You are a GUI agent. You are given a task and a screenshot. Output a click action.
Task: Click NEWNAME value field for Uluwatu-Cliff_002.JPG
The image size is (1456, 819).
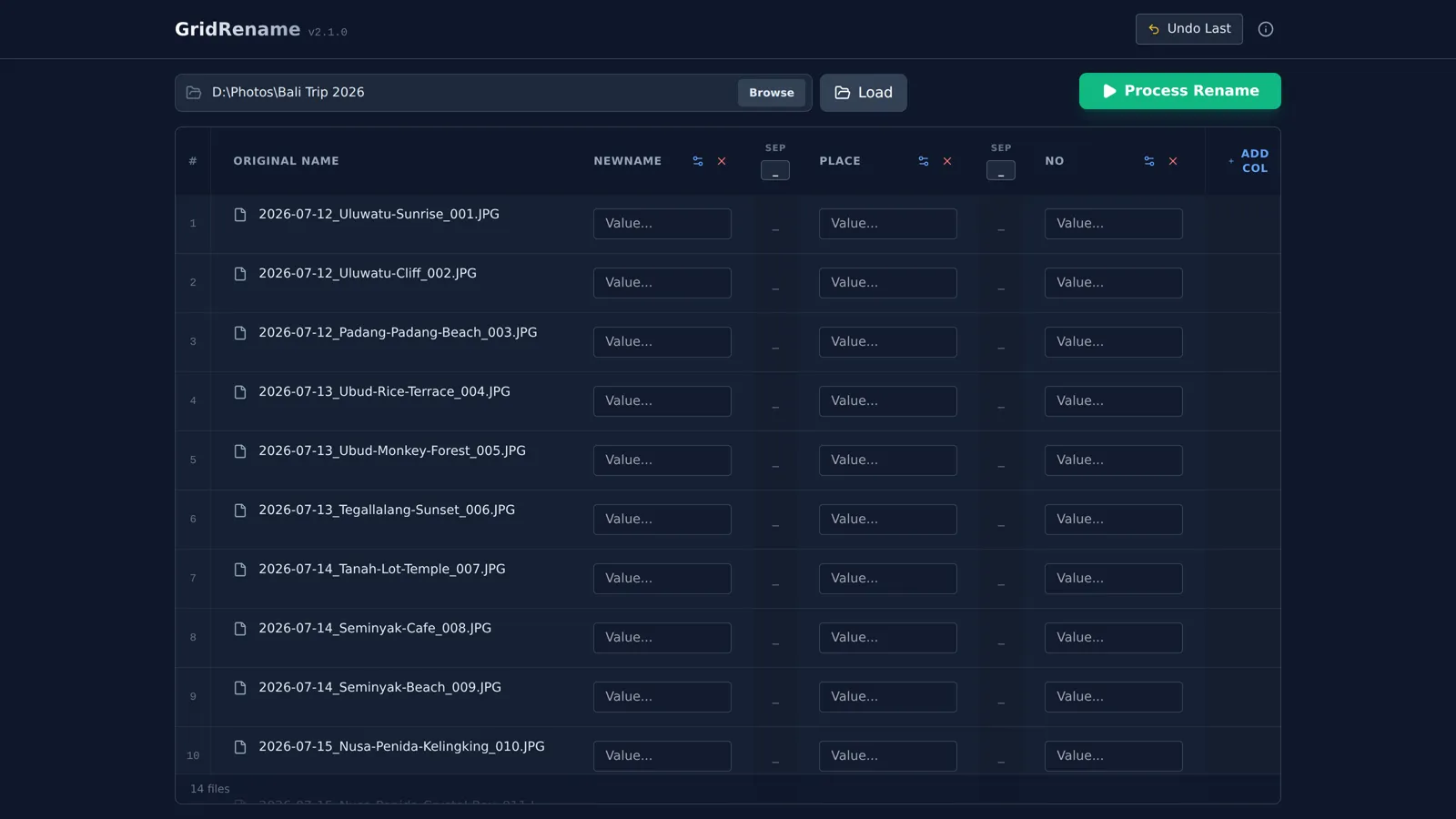662,283
